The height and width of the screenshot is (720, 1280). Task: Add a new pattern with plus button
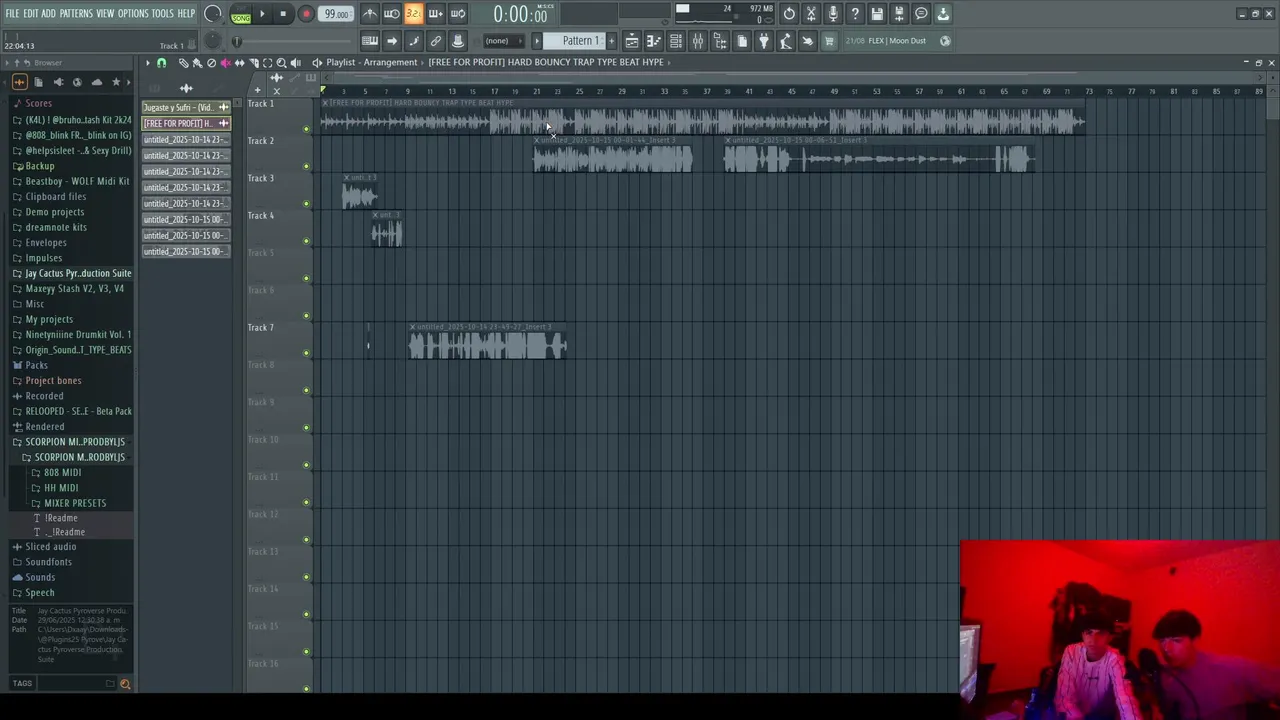(x=612, y=41)
